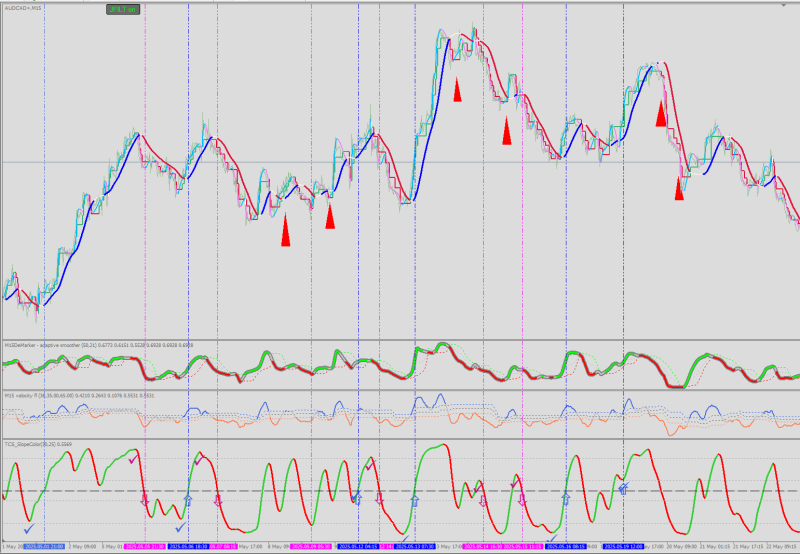This screenshot has height=554, width=800.
Task: Select the 2025.05.05 21:00 magenta time label
Action: pos(144,546)
